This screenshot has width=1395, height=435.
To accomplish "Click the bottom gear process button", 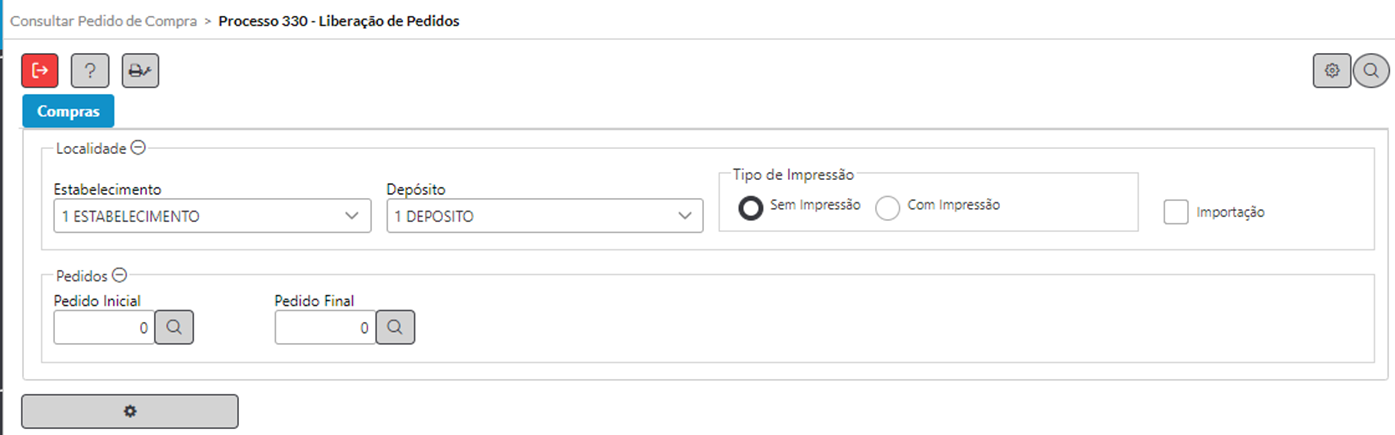I will [130, 411].
